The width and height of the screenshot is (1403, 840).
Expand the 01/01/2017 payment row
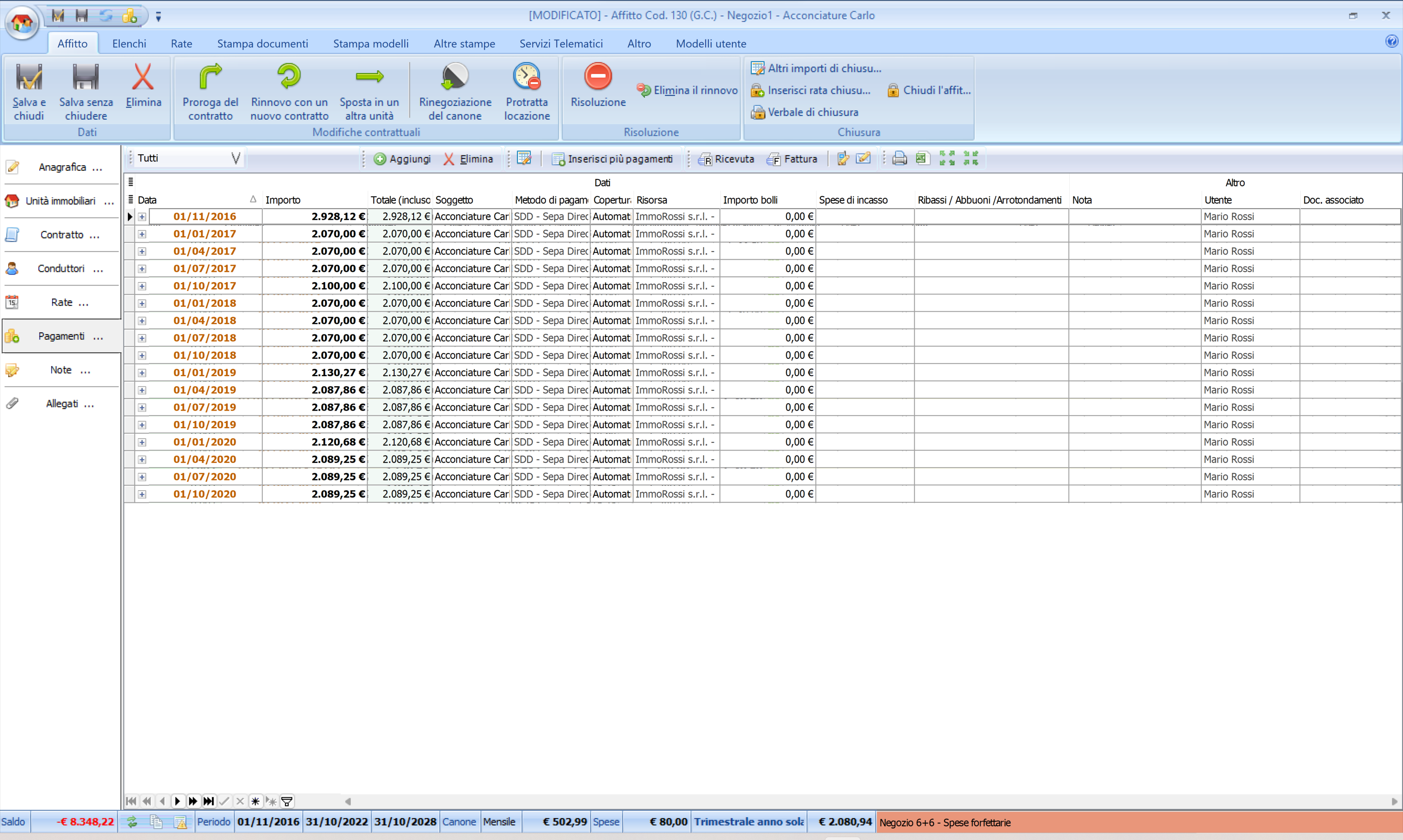[142, 234]
